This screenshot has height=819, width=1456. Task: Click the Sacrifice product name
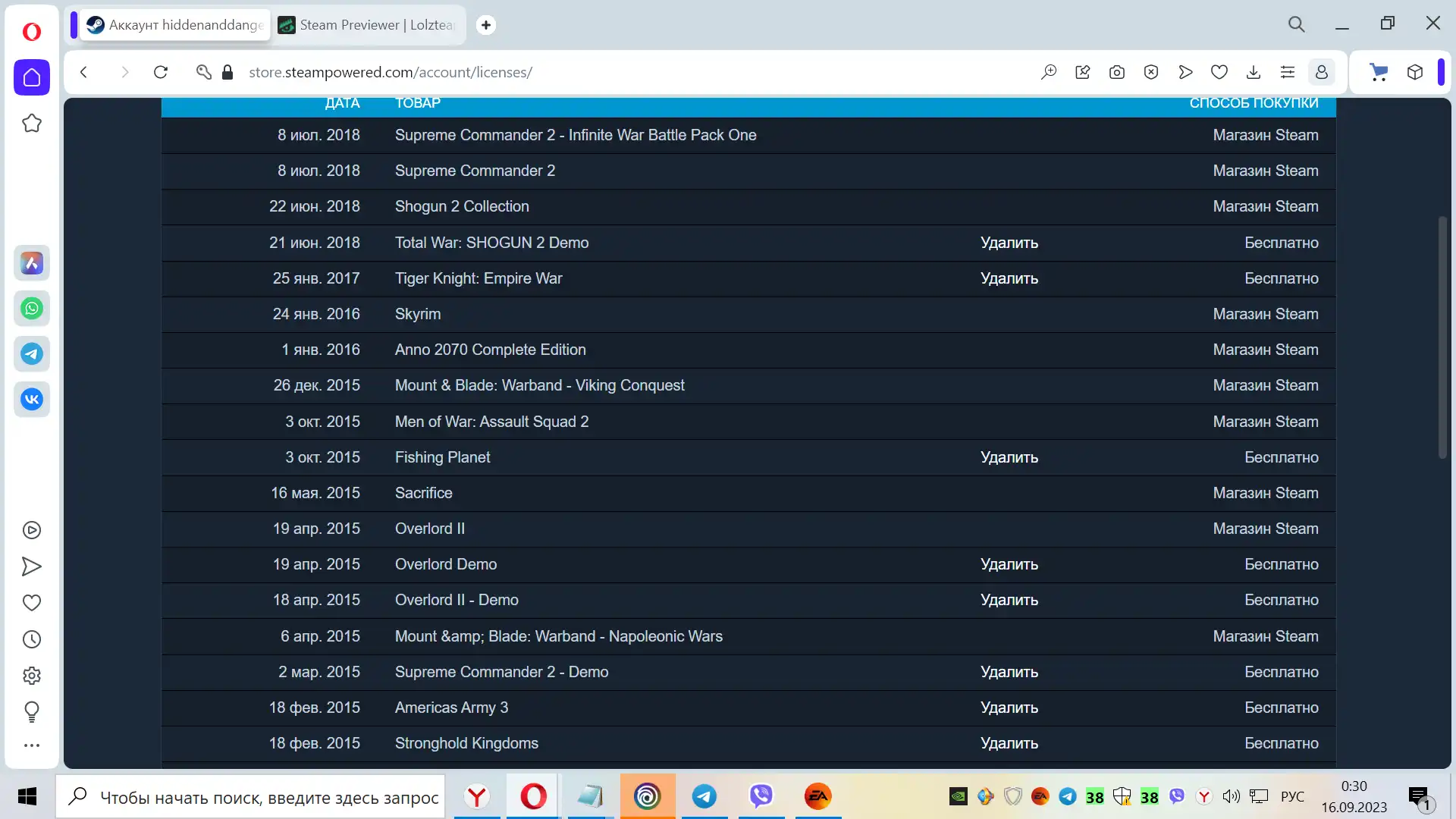pyautogui.click(x=424, y=493)
